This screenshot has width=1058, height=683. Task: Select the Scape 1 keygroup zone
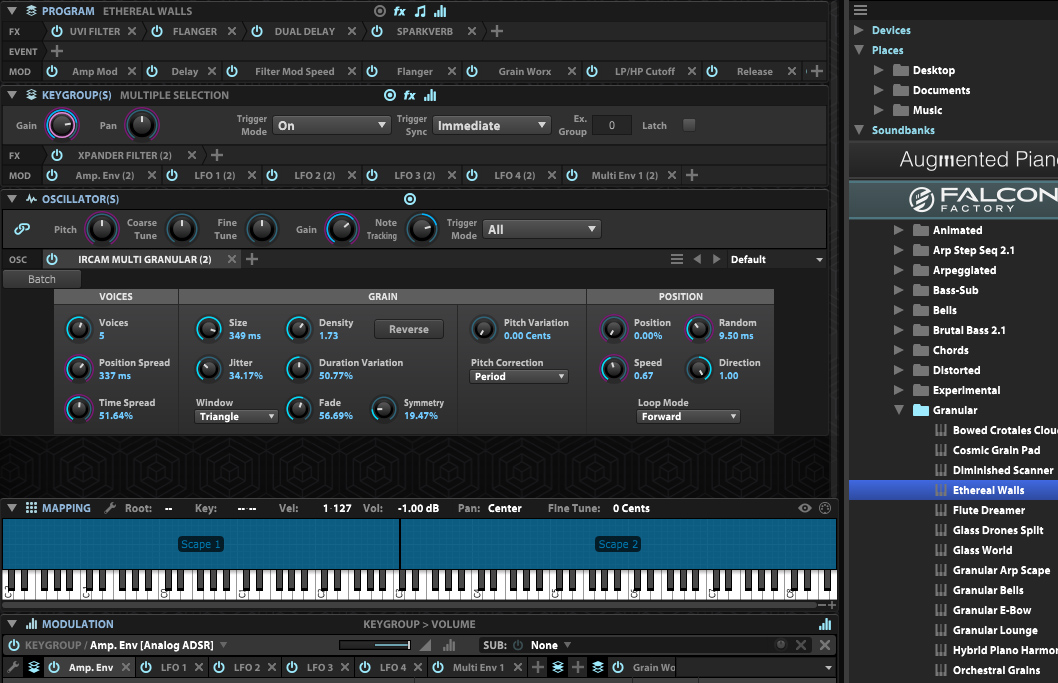click(200, 544)
